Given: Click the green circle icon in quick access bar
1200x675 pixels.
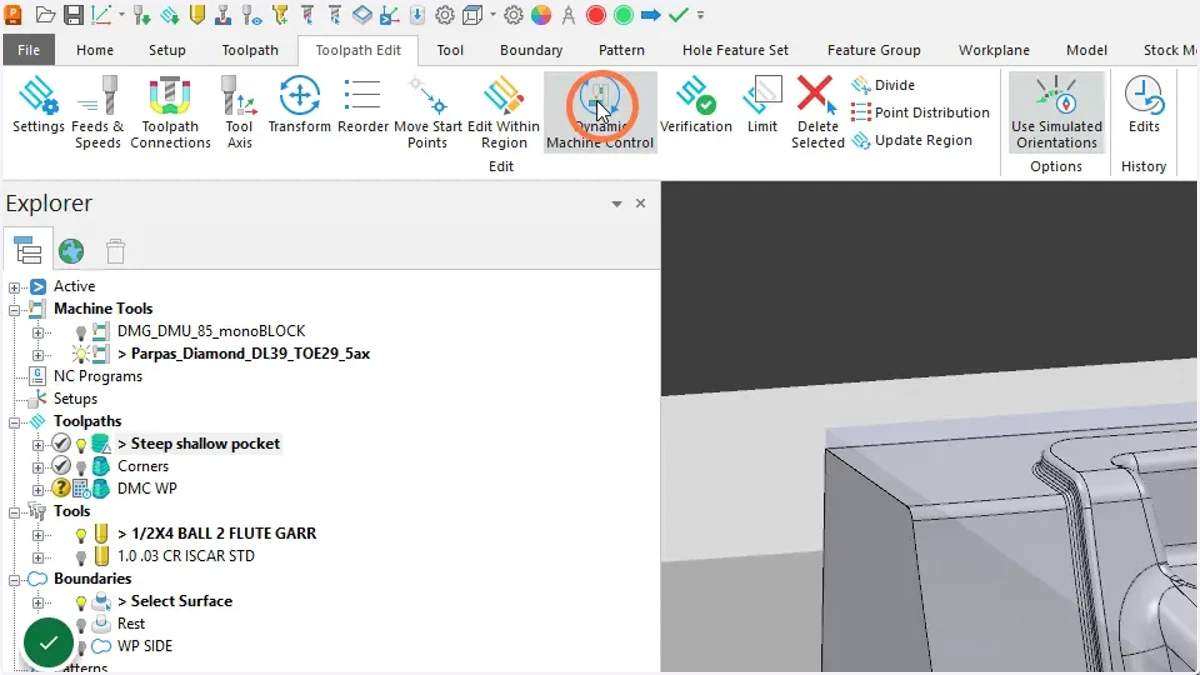Looking at the screenshot, I should (x=624, y=15).
